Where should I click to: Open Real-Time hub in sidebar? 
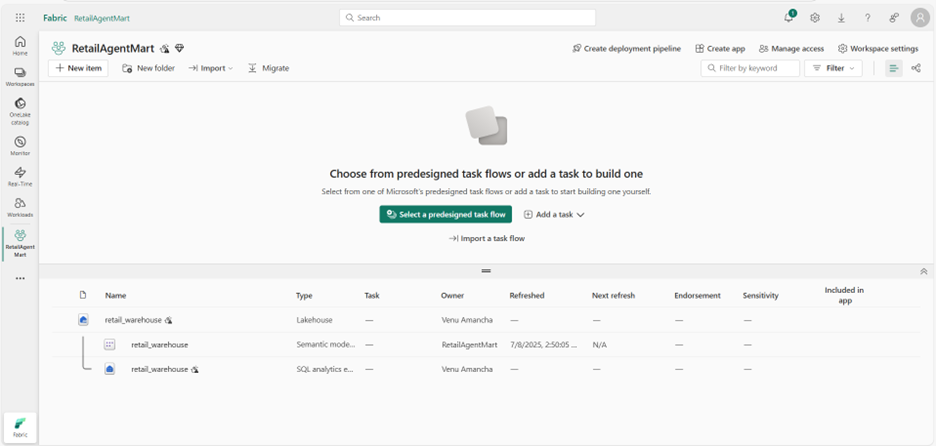[20, 177]
